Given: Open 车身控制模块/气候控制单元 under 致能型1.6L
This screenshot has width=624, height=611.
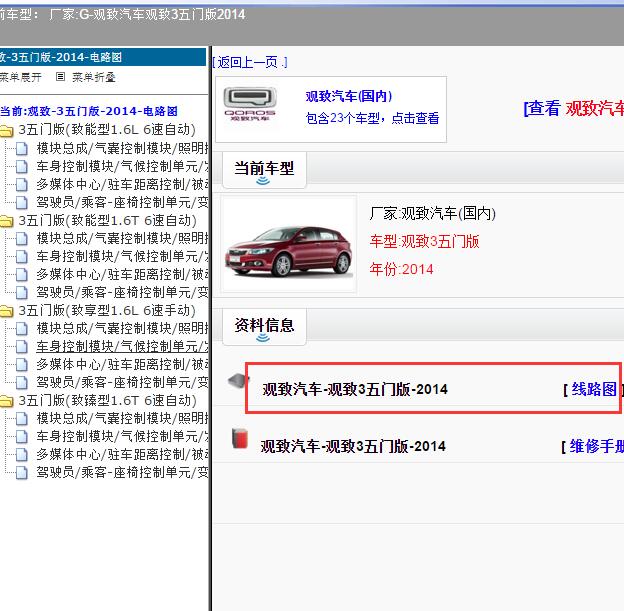Looking at the screenshot, I should coord(122,166).
